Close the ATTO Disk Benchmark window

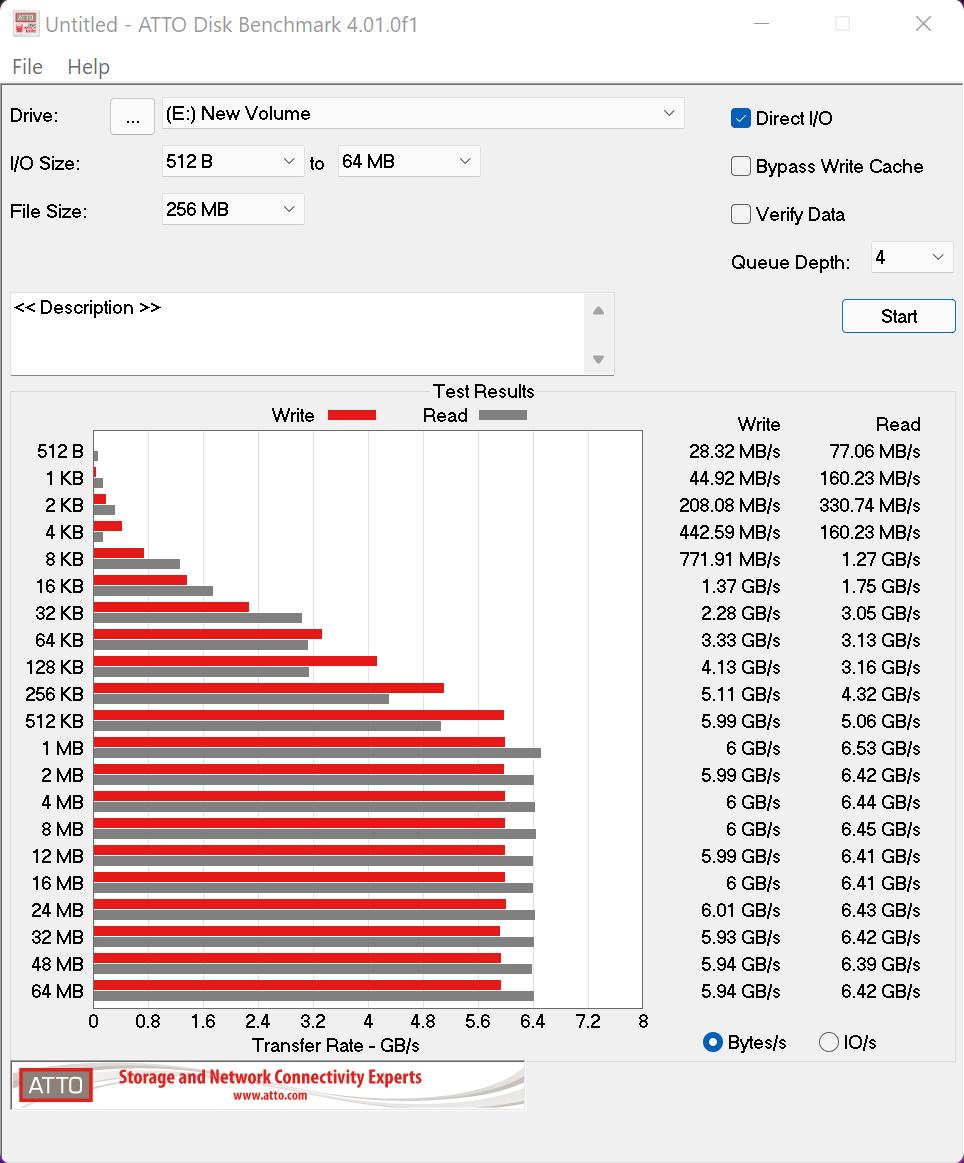923,24
